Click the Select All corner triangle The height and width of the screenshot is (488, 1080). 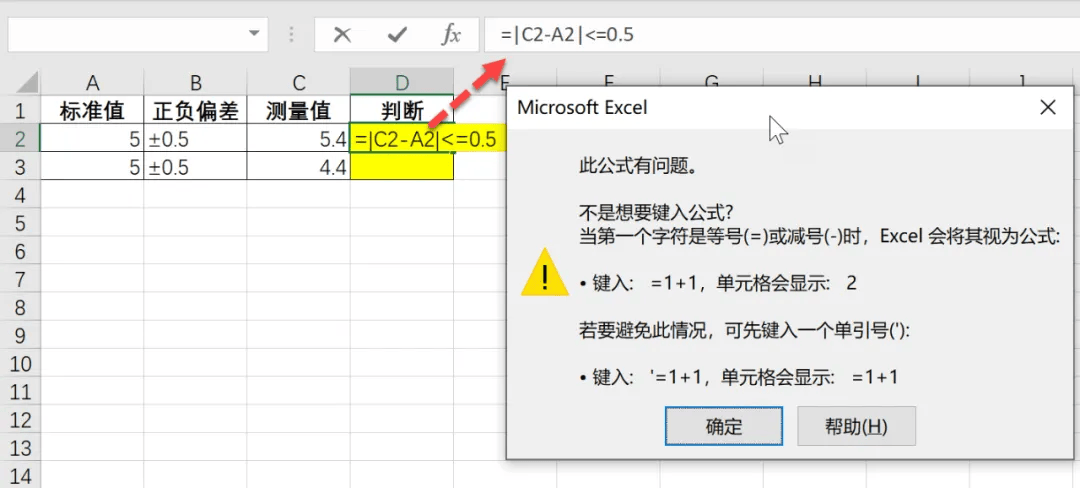tap(28, 83)
